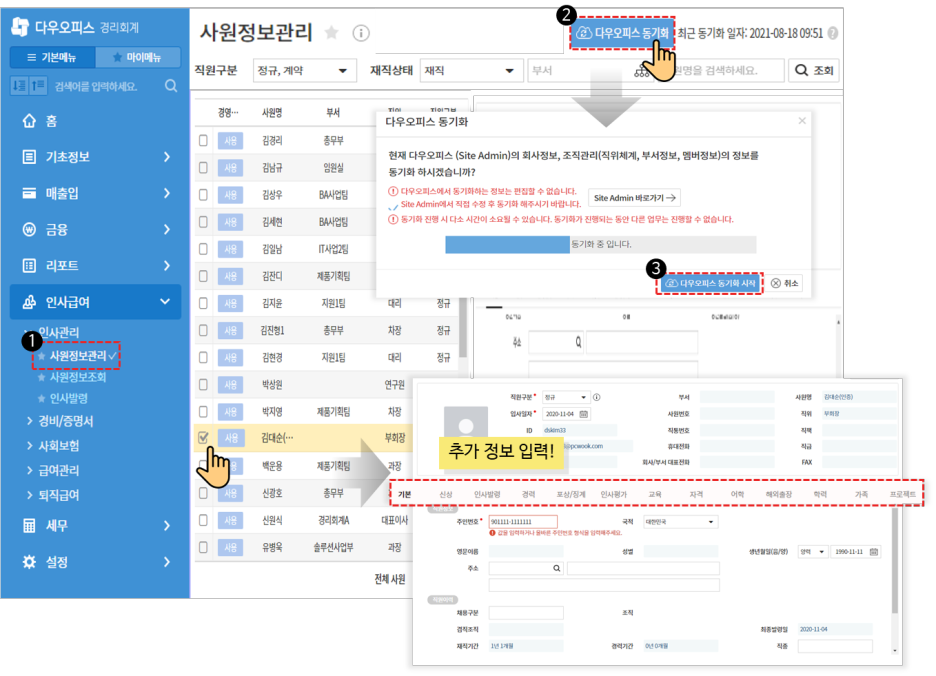Screen dimensions: 936x676
Task: Tick the checkbox for 김남규 row
Action: click(204, 168)
